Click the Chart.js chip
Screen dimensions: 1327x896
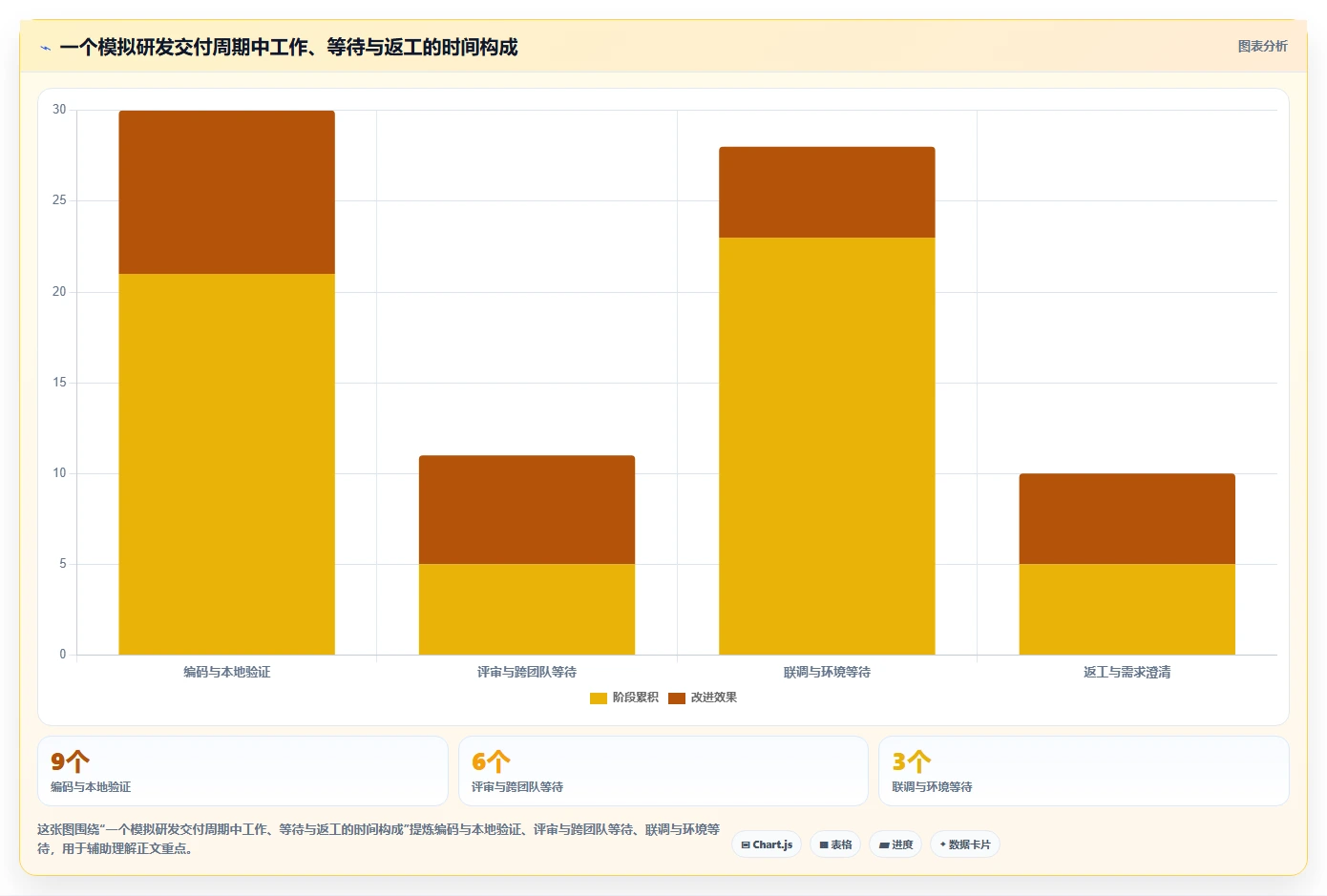click(767, 844)
